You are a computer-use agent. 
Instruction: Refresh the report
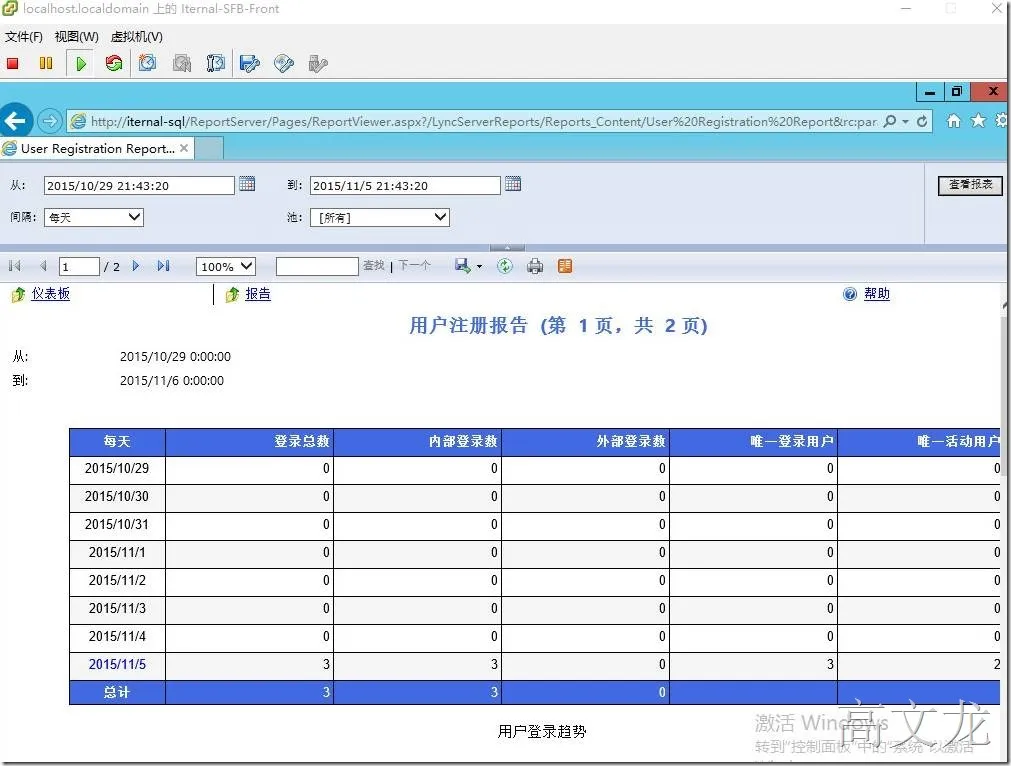pos(505,266)
